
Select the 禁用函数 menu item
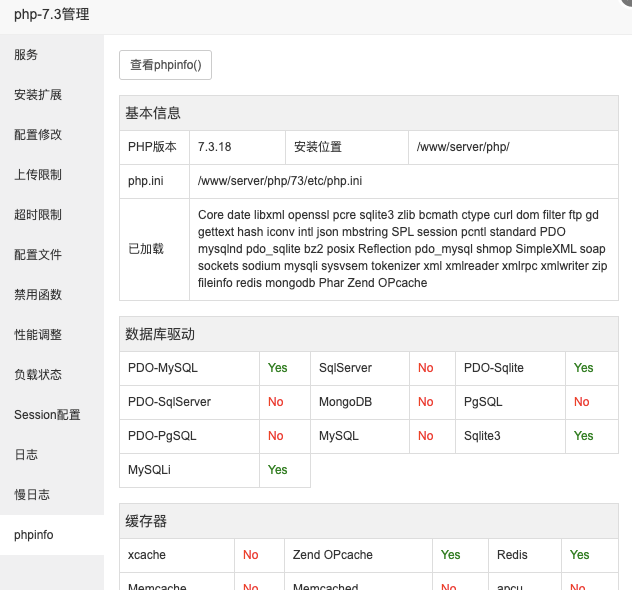tap(38, 295)
